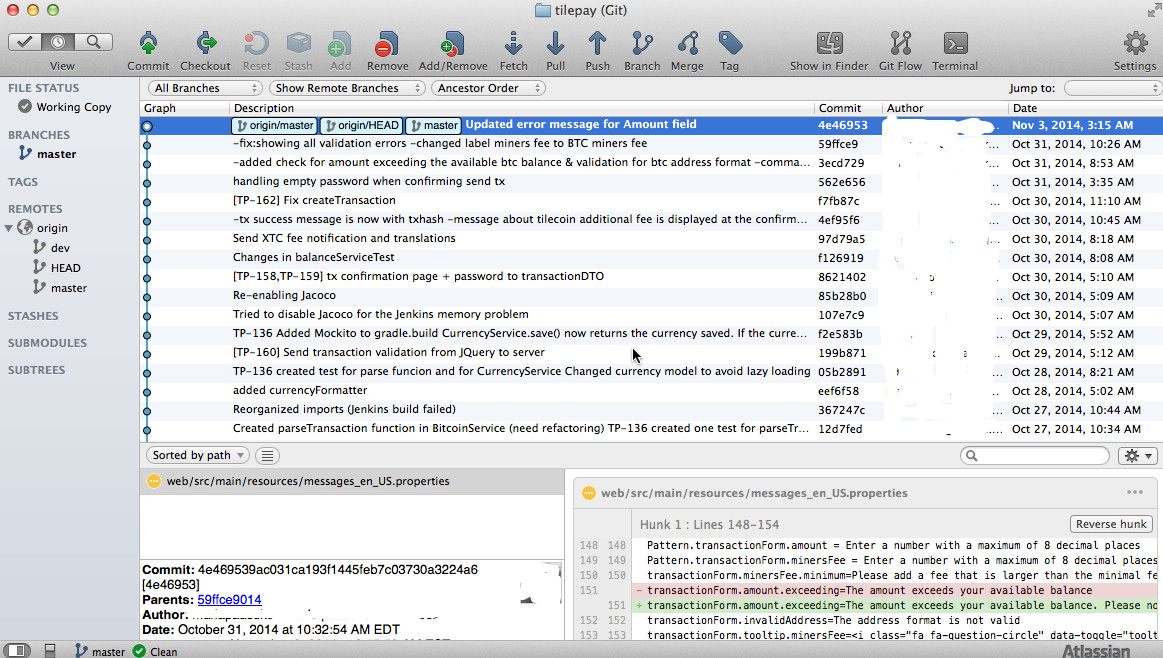Click the Tag toolbar icon
Screen dimensions: 1163x658
(730, 44)
